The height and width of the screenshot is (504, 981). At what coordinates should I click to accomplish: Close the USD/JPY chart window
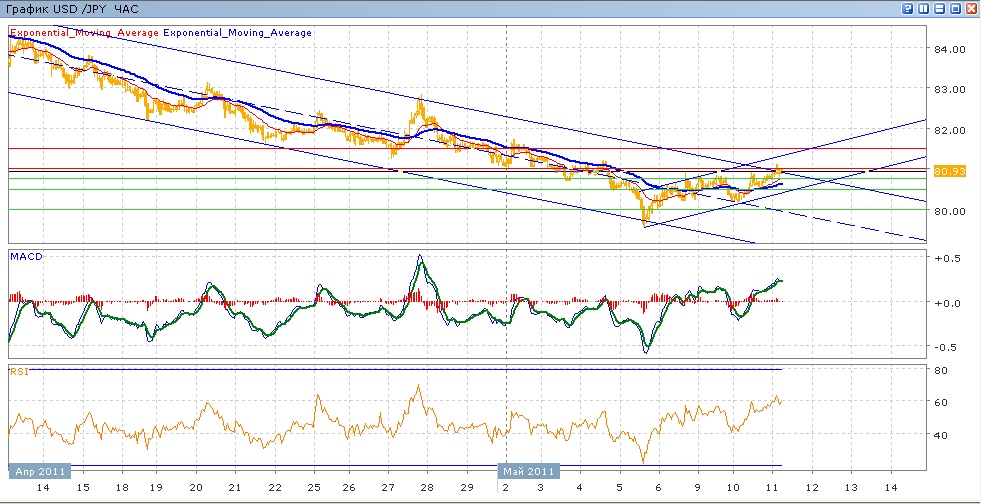pyautogui.click(x=971, y=8)
